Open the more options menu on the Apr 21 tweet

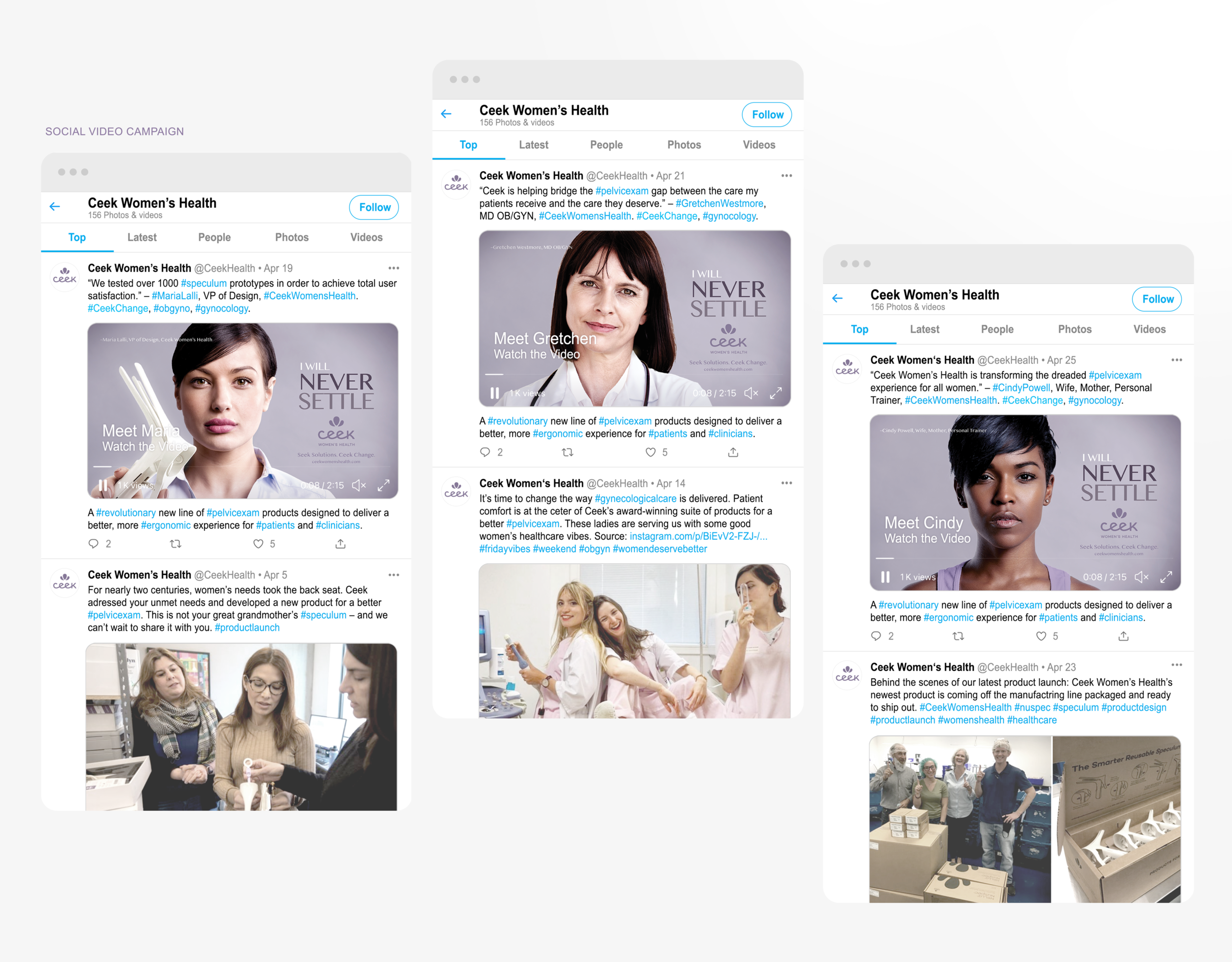pyautogui.click(x=787, y=175)
